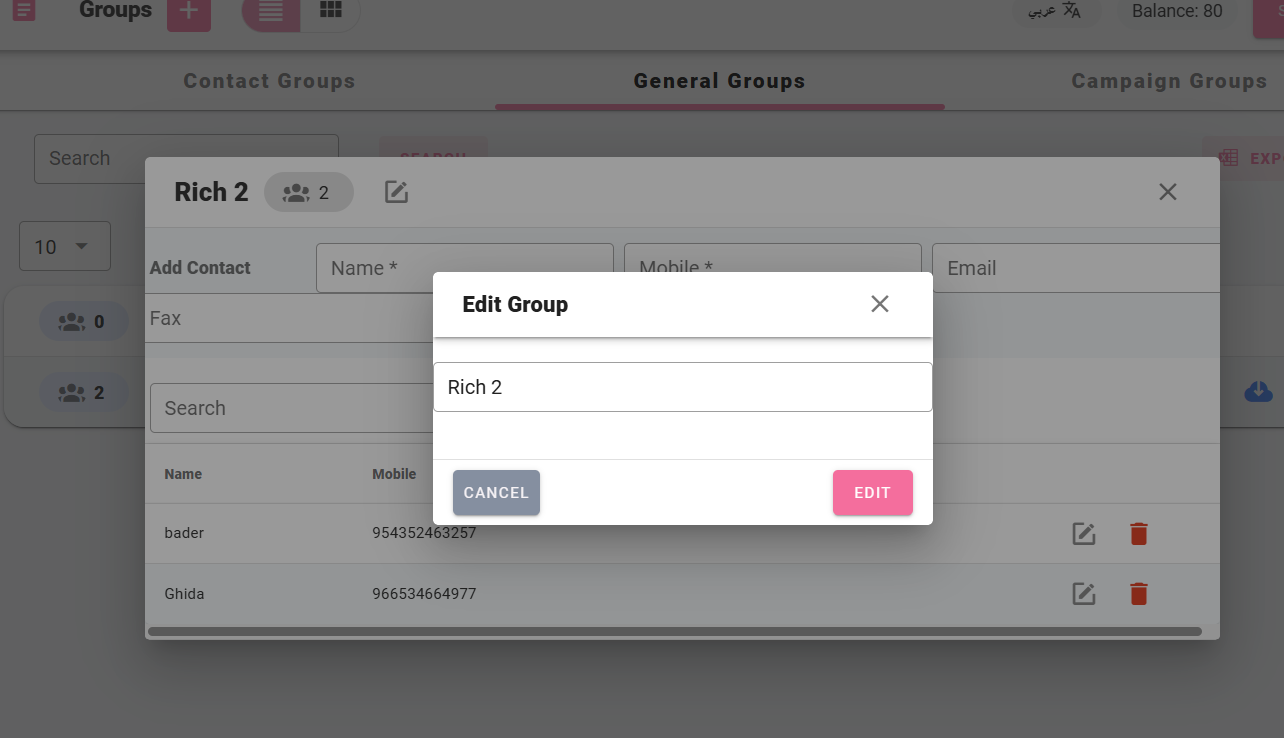Edit the bader contact row

pyautogui.click(x=1084, y=534)
